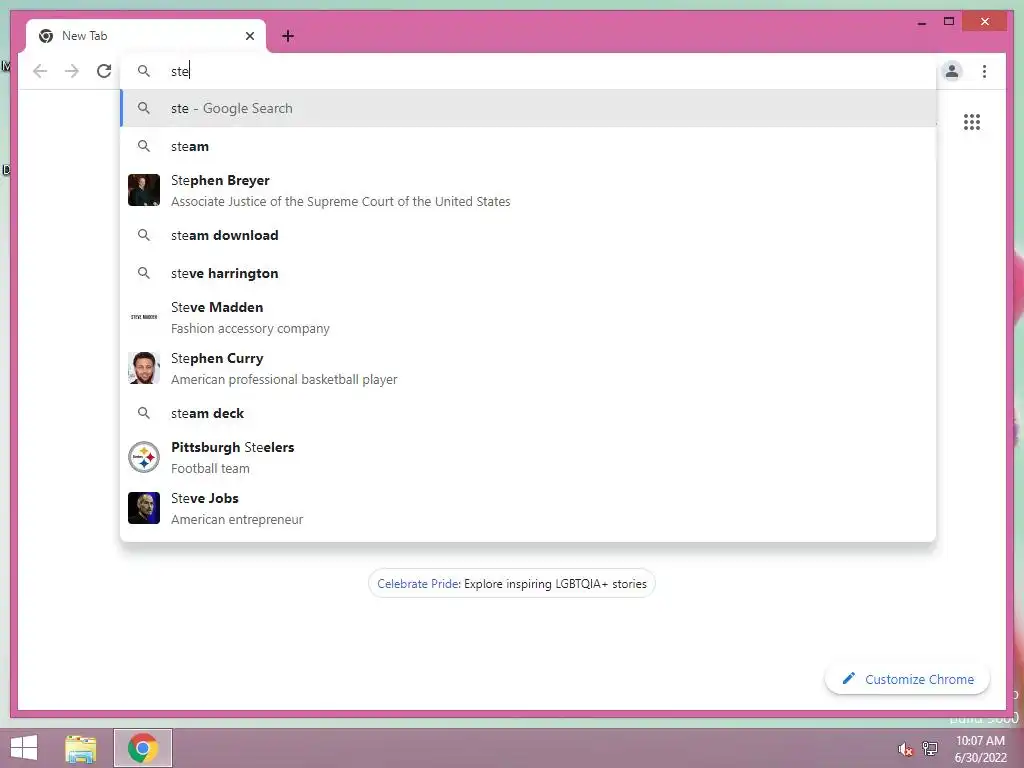Reload the page with refresh icon
The image size is (1024, 768).
click(x=104, y=71)
